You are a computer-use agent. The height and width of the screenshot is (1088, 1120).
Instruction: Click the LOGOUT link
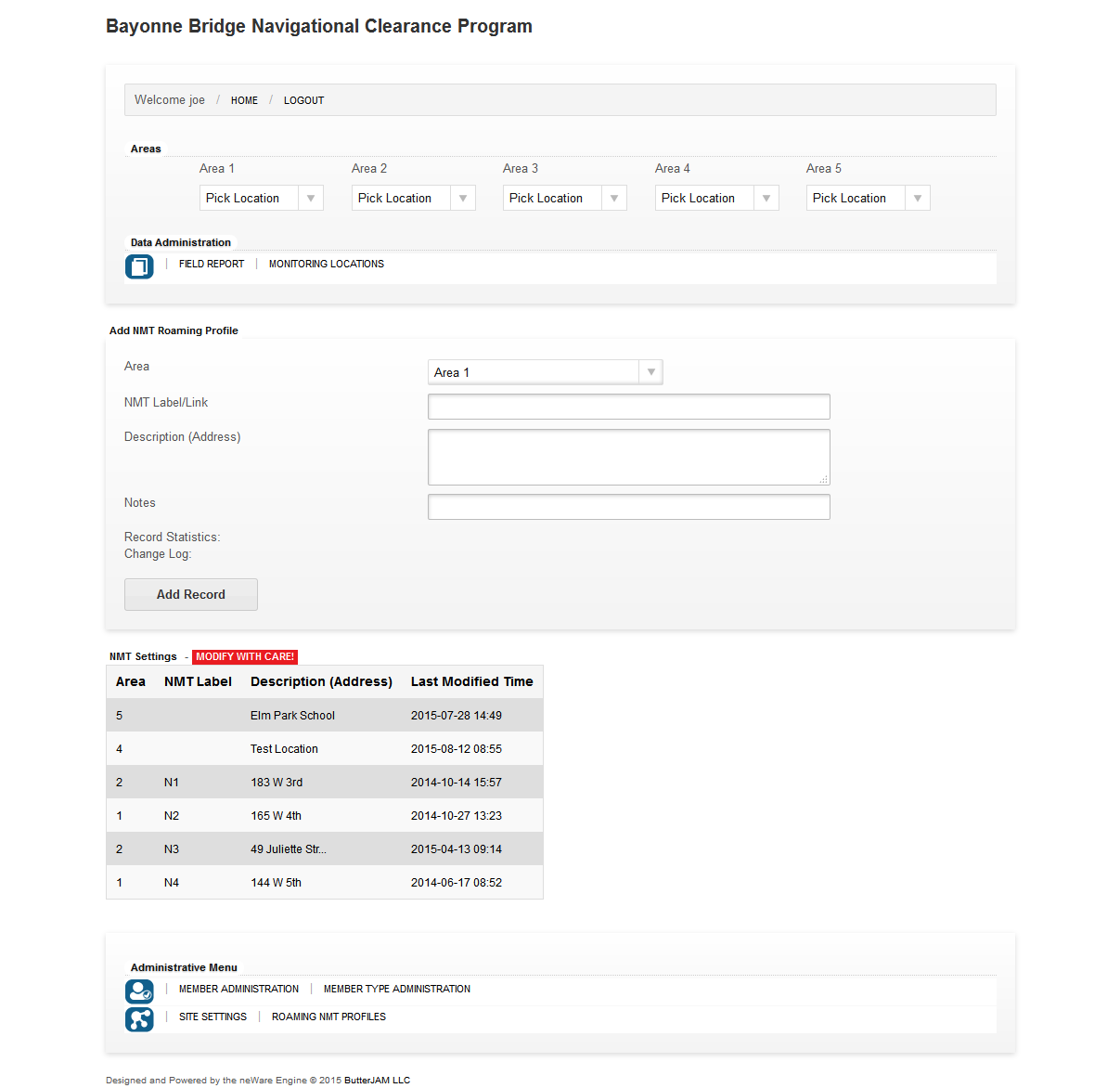coord(303,100)
